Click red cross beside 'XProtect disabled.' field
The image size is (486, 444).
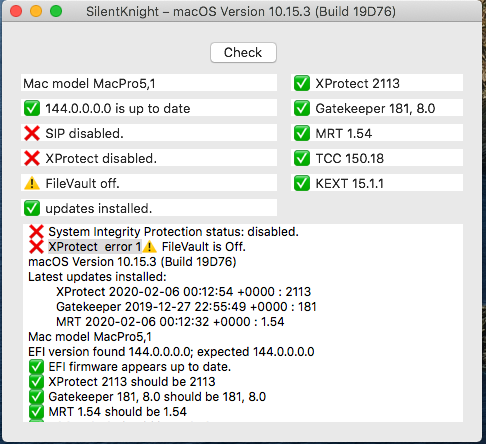coord(32,158)
